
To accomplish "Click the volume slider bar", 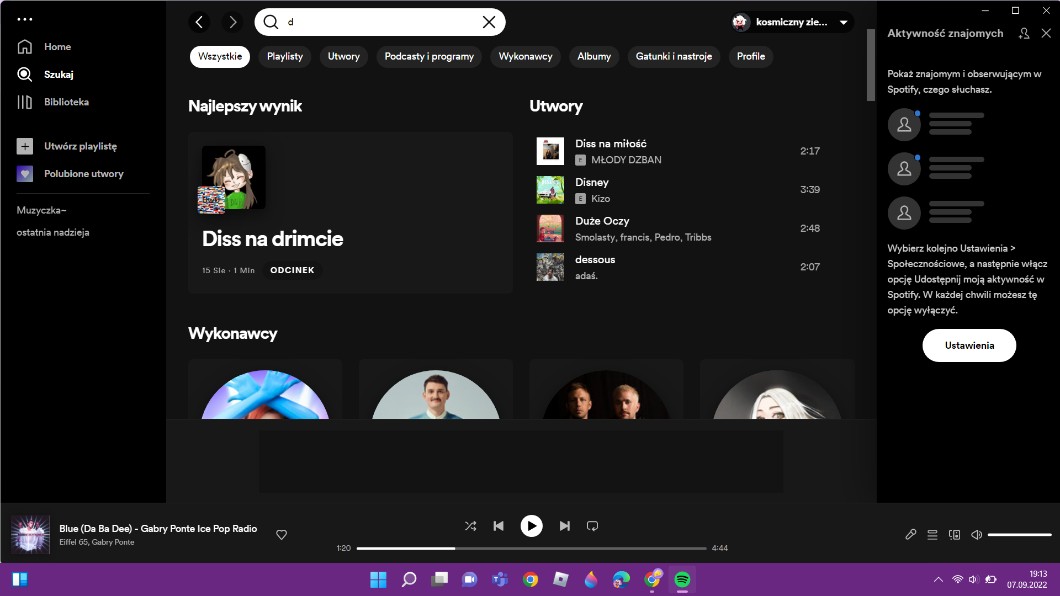I will [1019, 535].
